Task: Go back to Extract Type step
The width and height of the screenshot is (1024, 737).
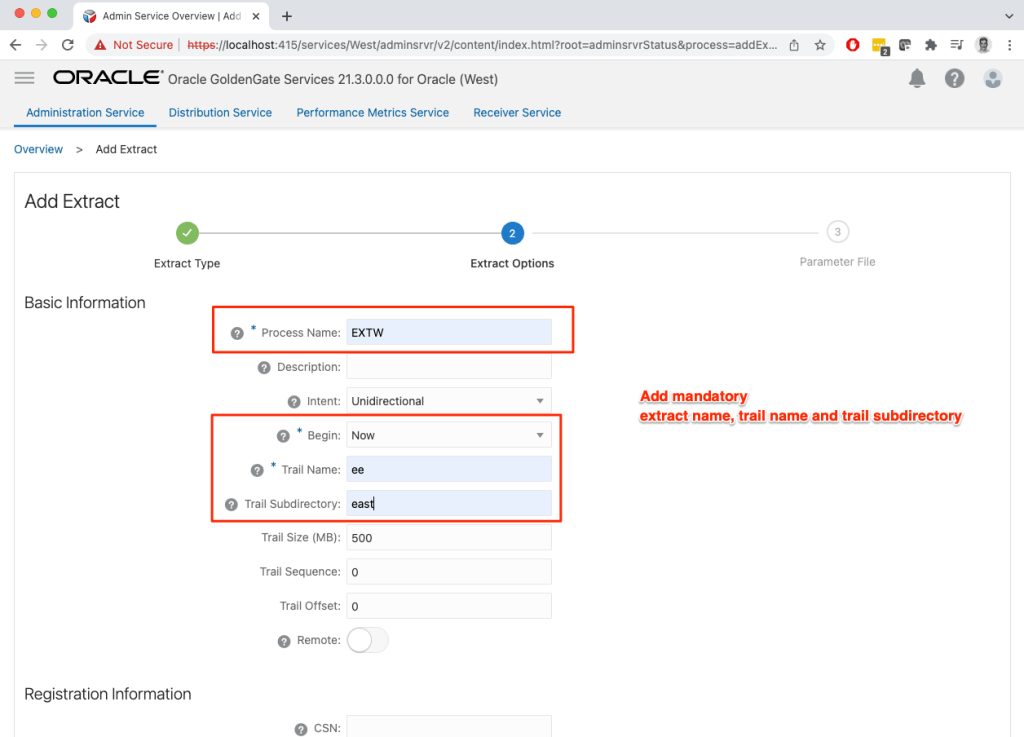Action: click(x=187, y=233)
